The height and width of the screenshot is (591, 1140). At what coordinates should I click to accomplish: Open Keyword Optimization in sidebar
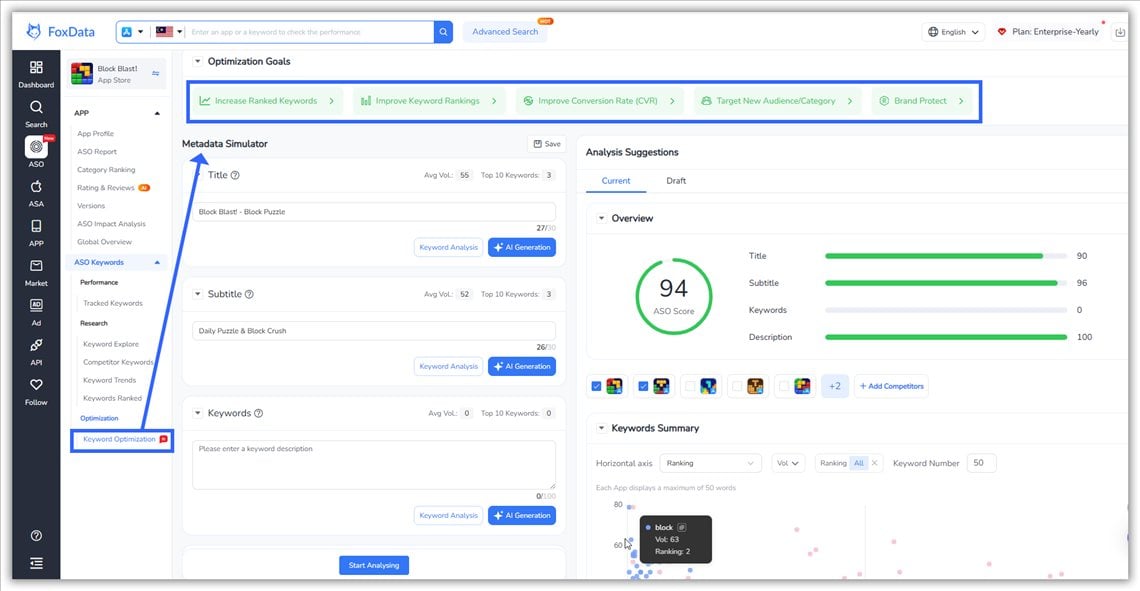click(x=119, y=439)
